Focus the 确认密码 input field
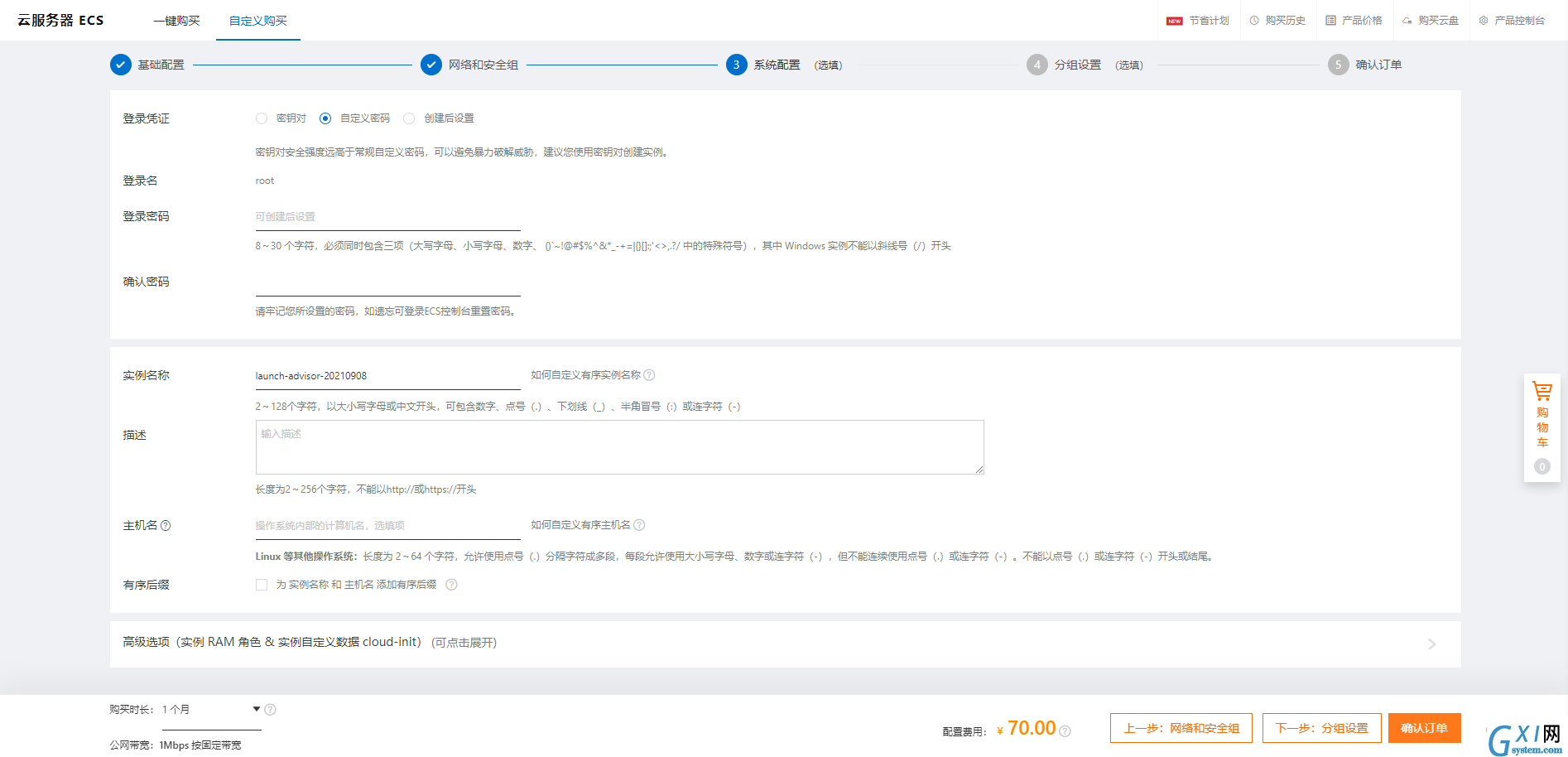Viewport: 1568px width, 757px height. pos(388,282)
